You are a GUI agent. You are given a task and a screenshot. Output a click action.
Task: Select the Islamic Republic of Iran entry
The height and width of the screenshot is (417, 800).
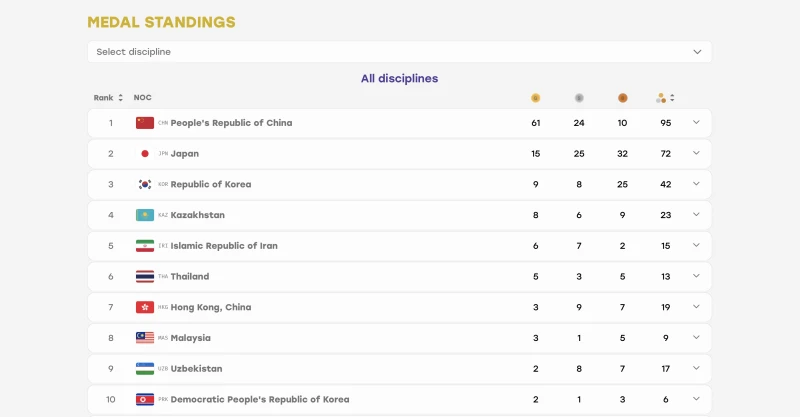tap(224, 246)
